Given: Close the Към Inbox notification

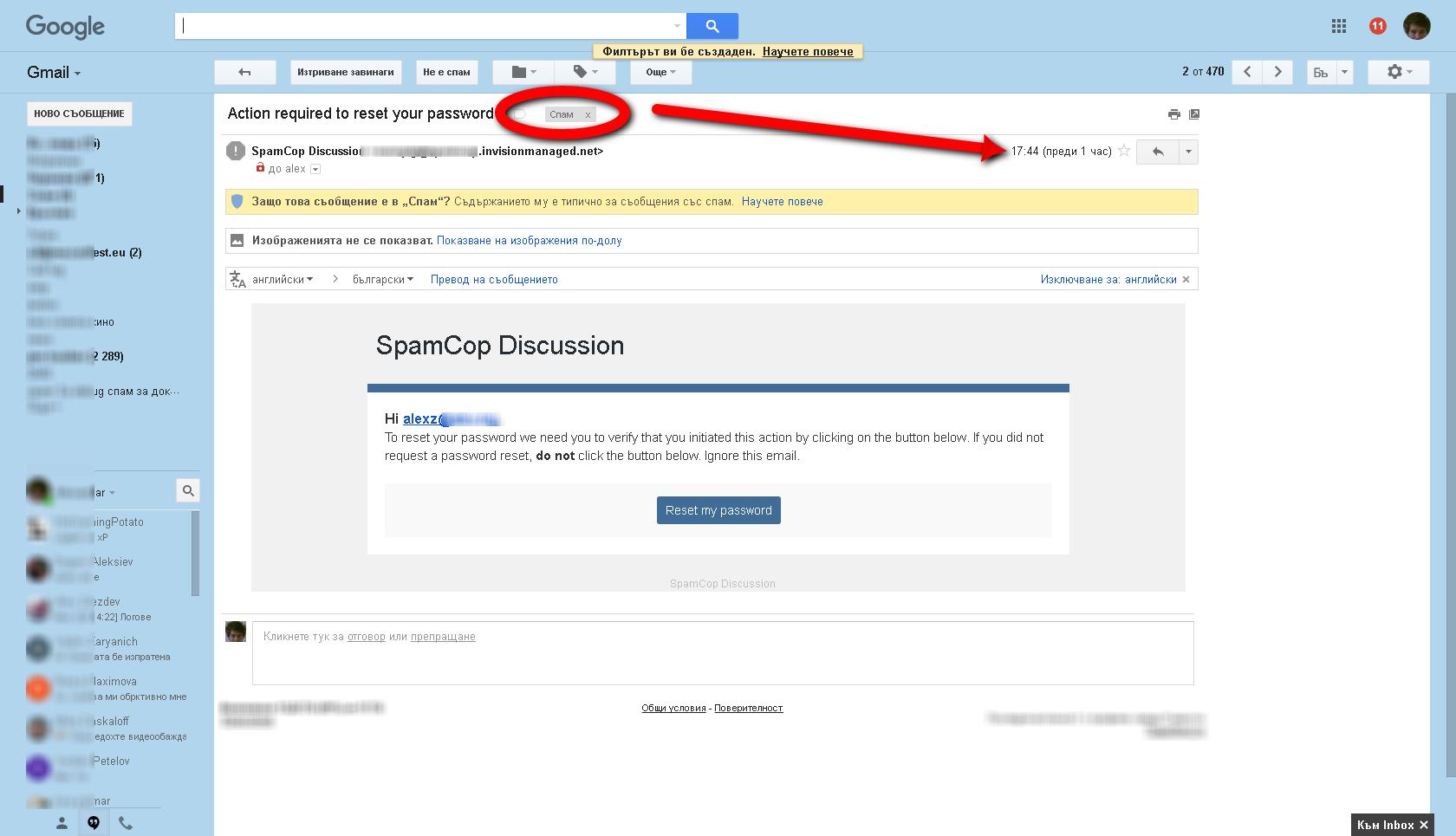Looking at the screenshot, I should point(1424,825).
